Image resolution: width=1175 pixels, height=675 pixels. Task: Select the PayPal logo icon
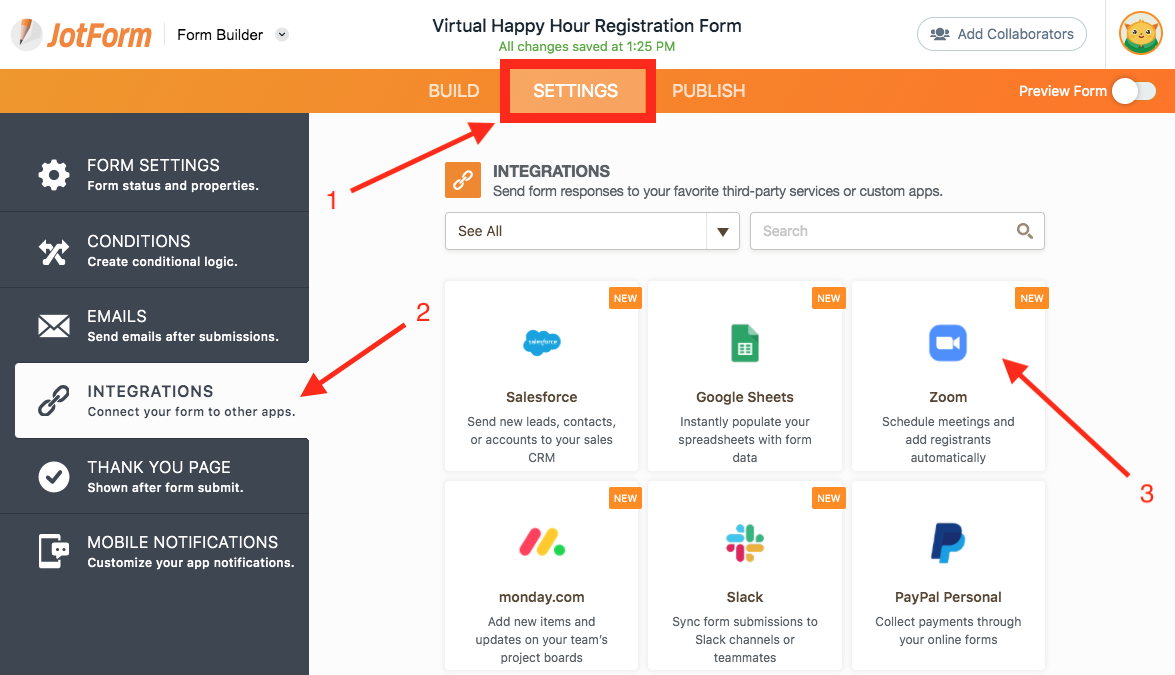coord(948,543)
